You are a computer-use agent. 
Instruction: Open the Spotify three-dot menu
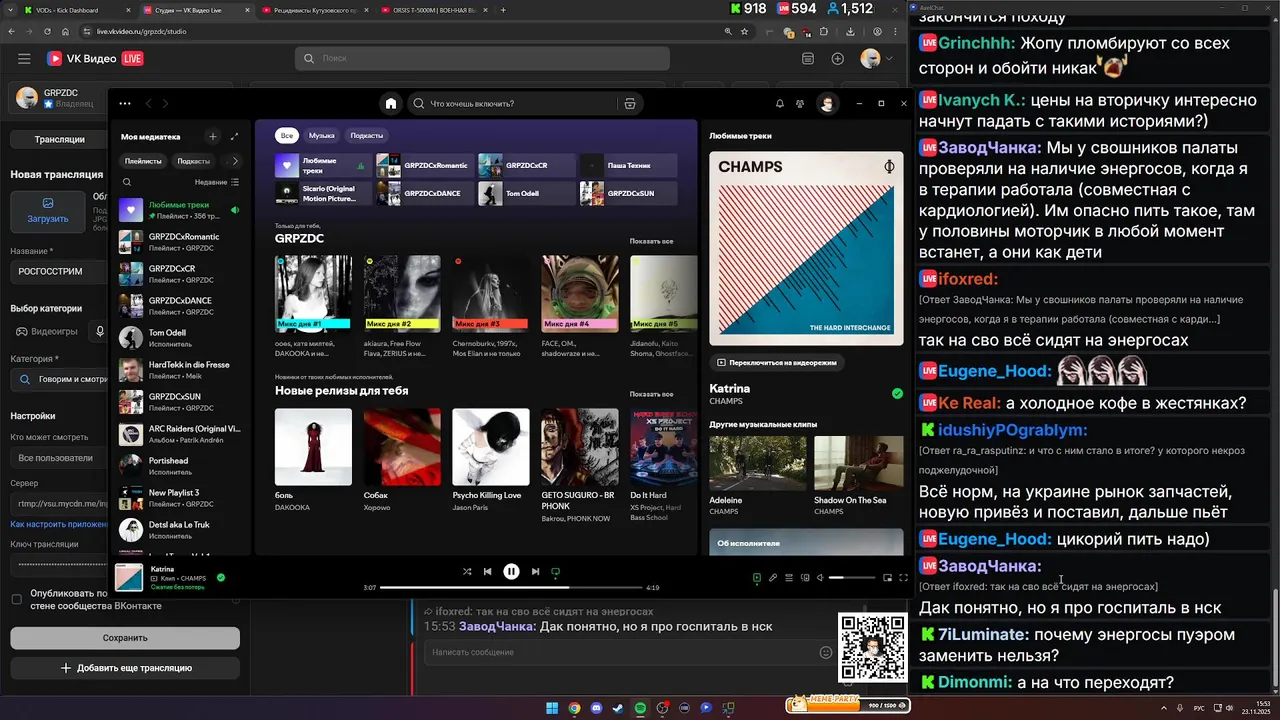tap(124, 103)
